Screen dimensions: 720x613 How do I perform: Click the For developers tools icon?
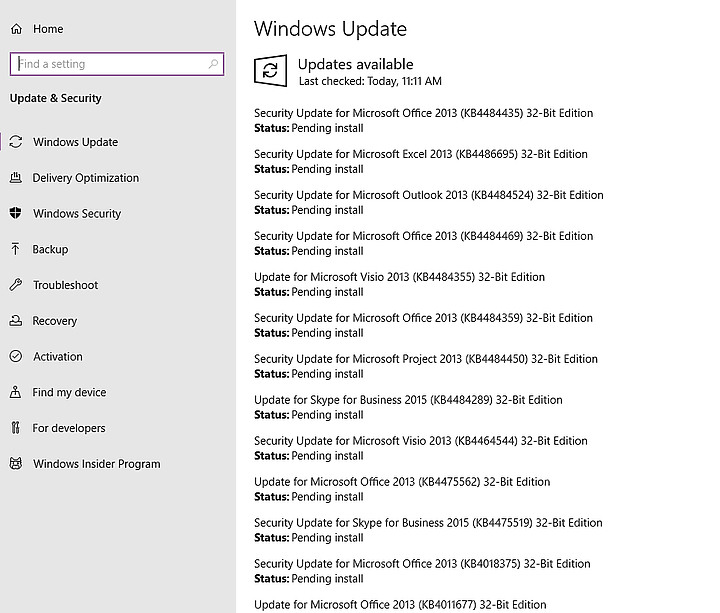(16, 427)
